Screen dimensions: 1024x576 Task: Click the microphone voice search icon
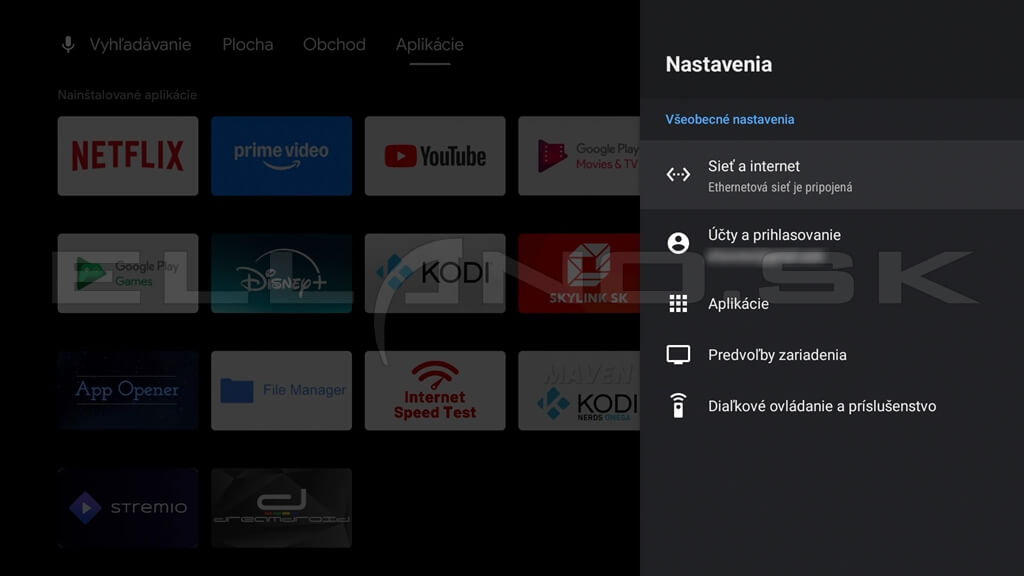click(x=68, y=45)
